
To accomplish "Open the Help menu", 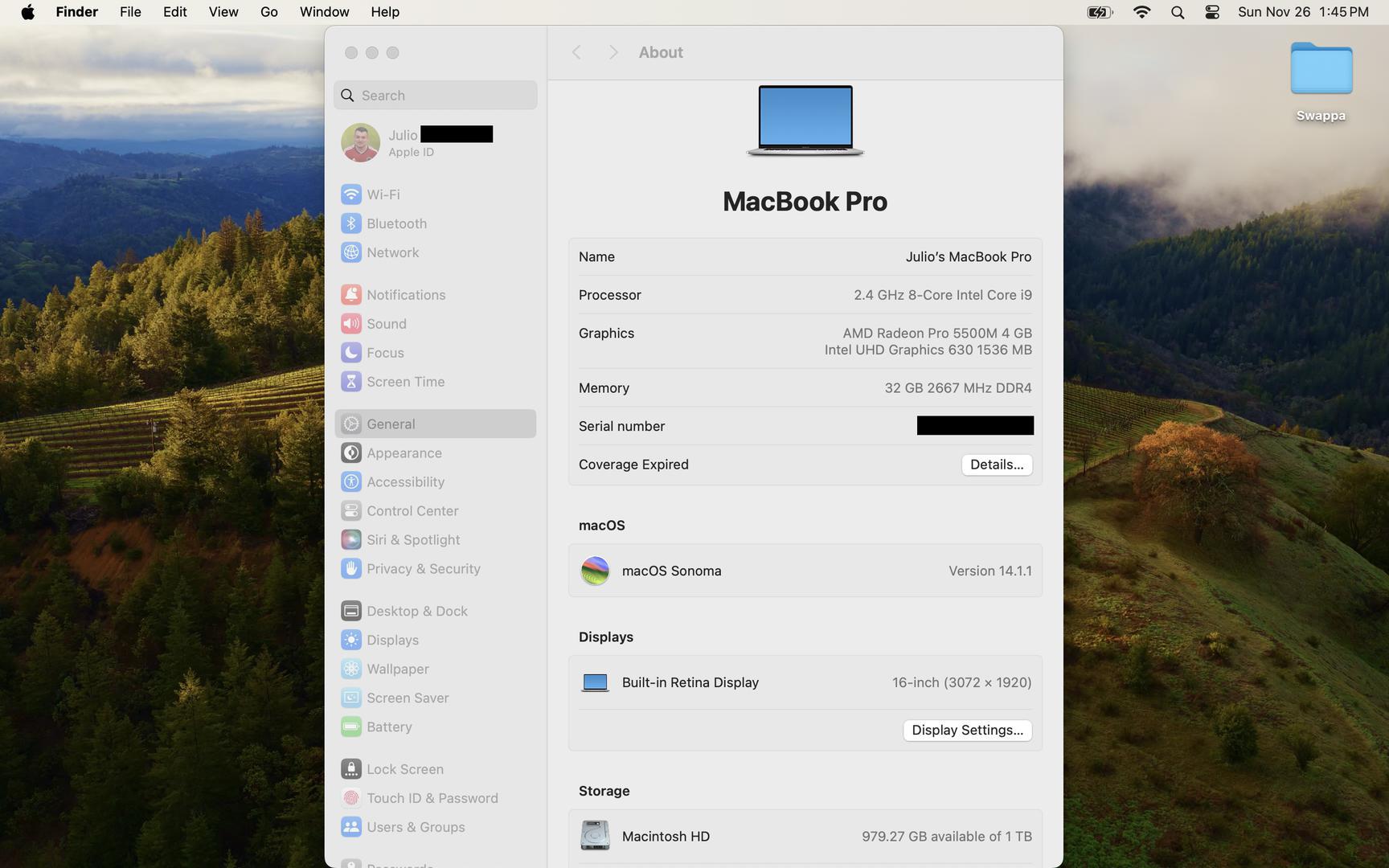I will click(x=385, y=12).
